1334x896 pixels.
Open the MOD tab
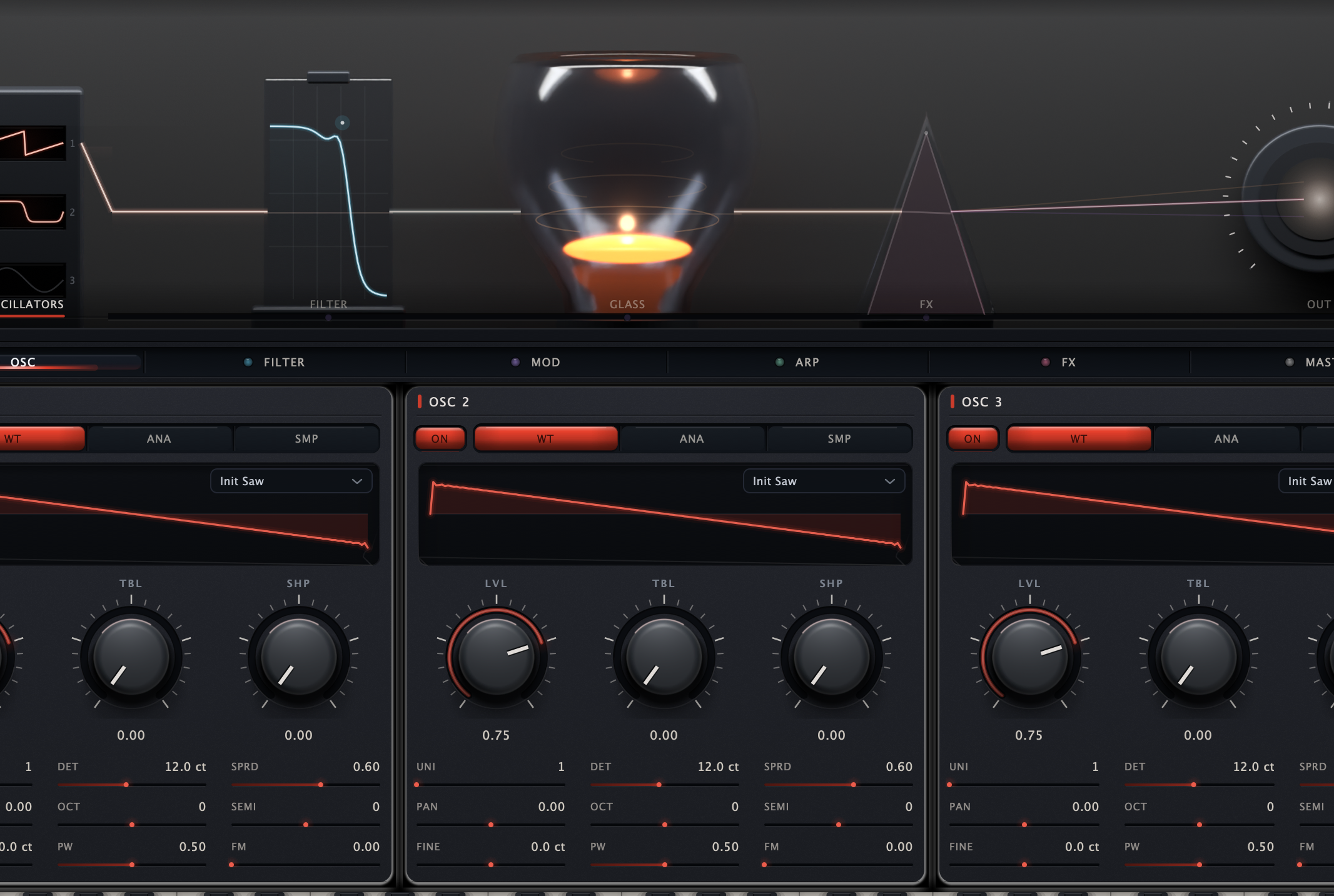[x=537, y=362]
